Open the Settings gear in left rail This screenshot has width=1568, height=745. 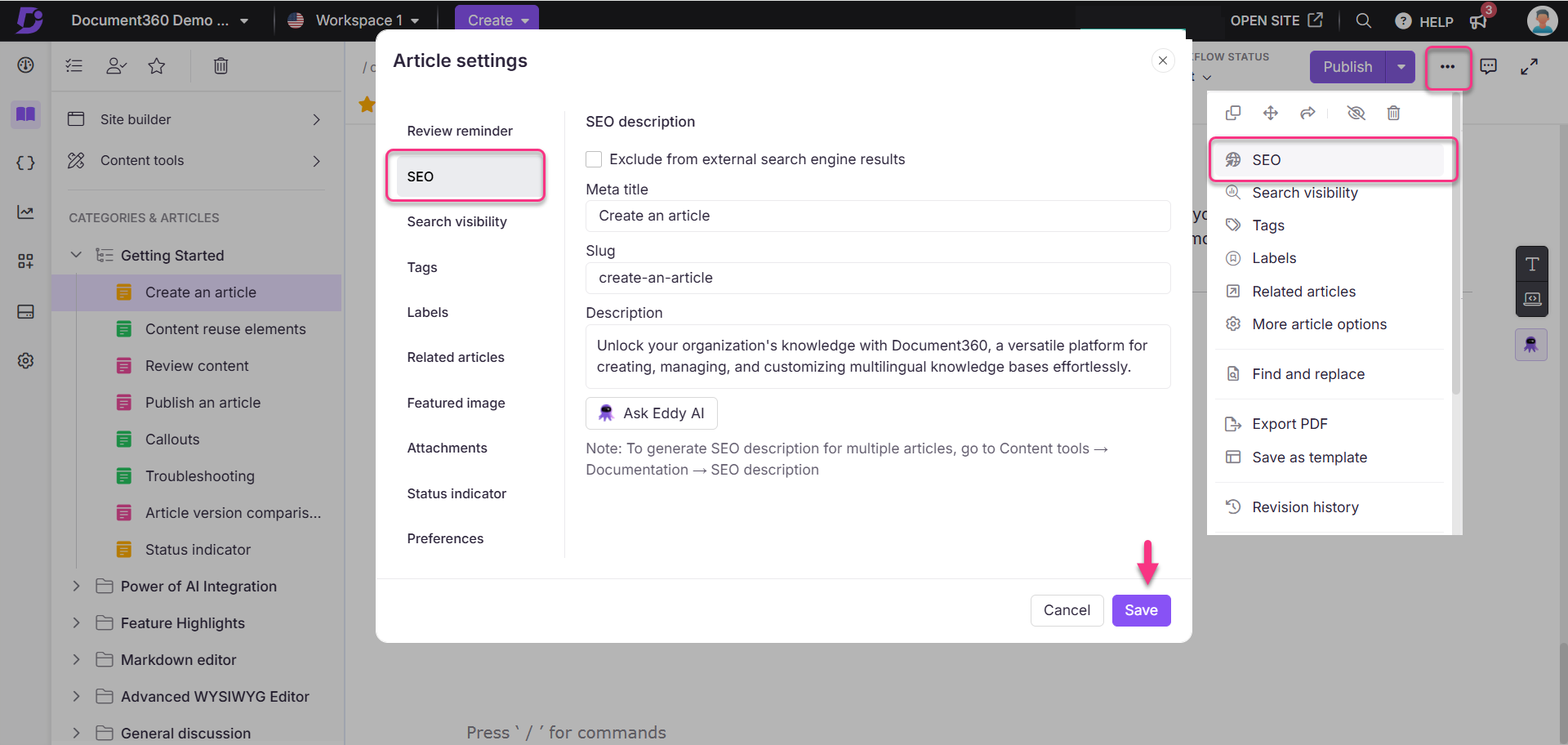tap(26, 360)
